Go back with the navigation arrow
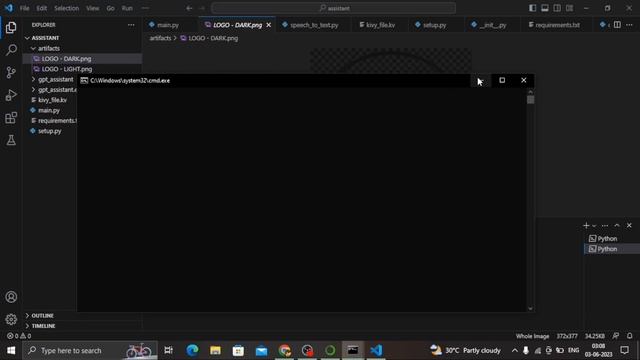This screenshot has width=640, height=360. 189,8
